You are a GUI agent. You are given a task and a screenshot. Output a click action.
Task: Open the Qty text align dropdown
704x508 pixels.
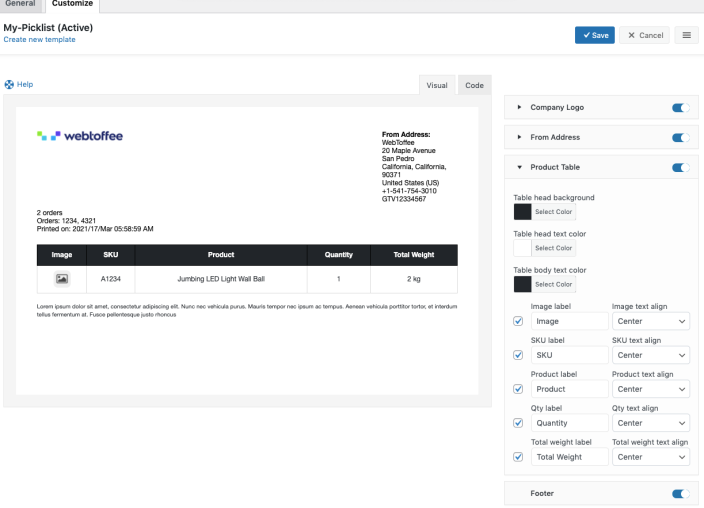click(651, 423)
